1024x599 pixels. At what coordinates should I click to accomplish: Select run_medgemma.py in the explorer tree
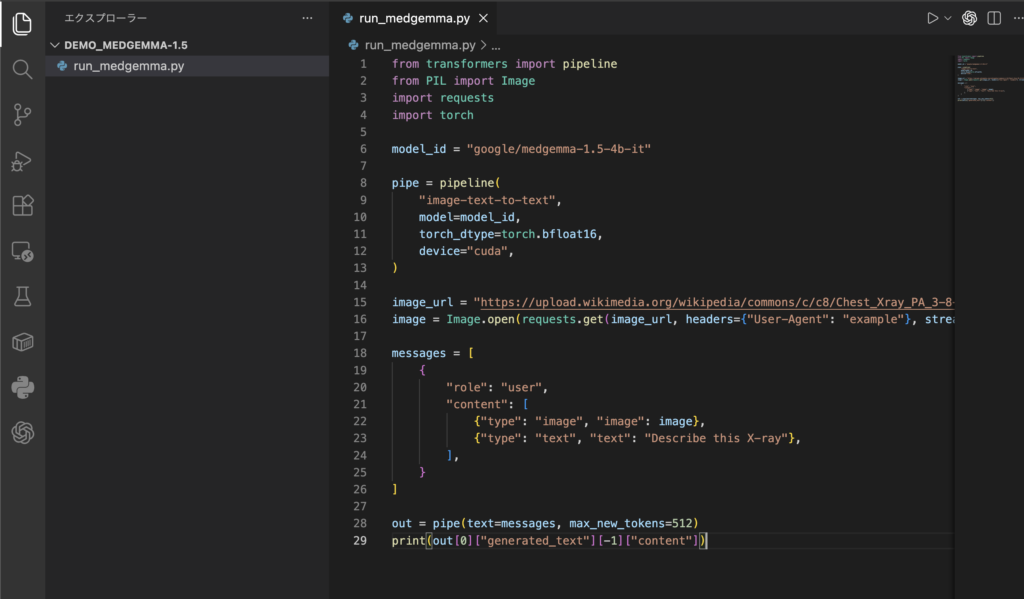pyautogui.click(x=128, y=66)
